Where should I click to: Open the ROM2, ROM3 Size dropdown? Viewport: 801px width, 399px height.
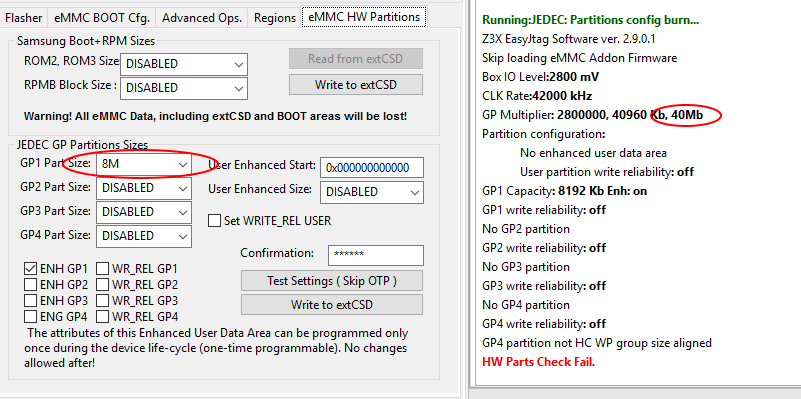pyautogui.click(x=184, y=64)
